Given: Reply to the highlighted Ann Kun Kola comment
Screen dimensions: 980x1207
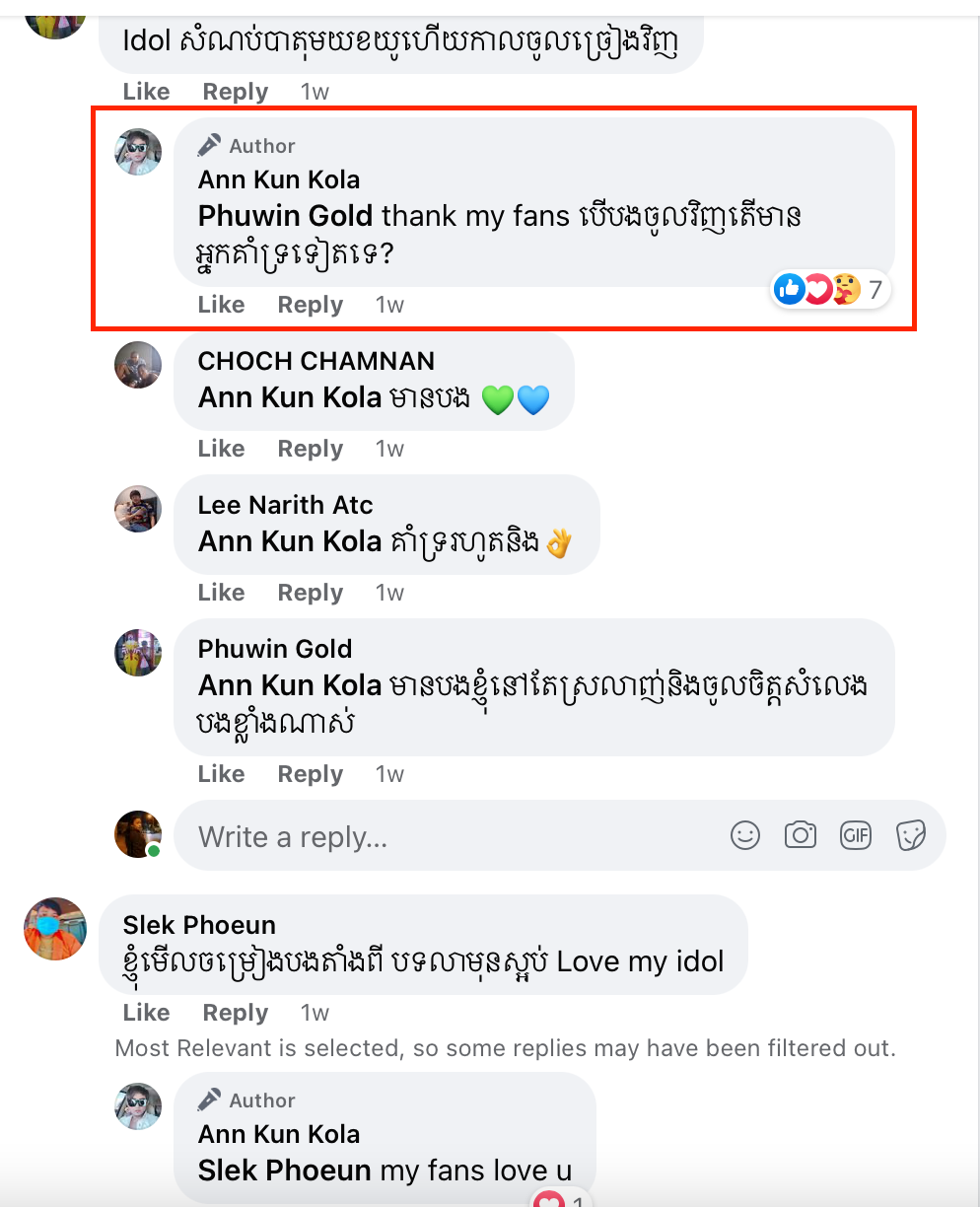Looking at the screenshot, I should pyautogui.click(x=310, y=305).
